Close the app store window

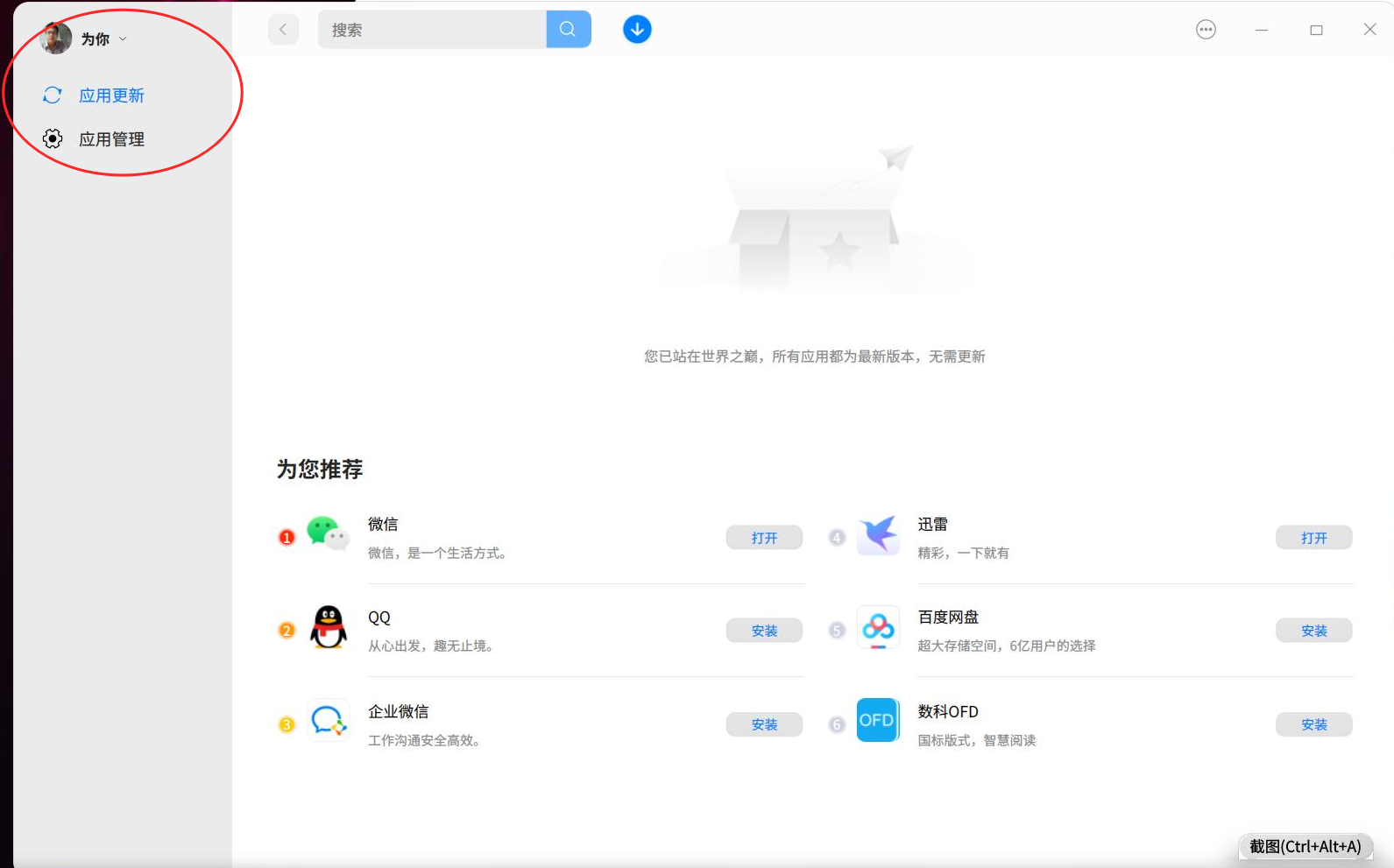[1370, 30]
